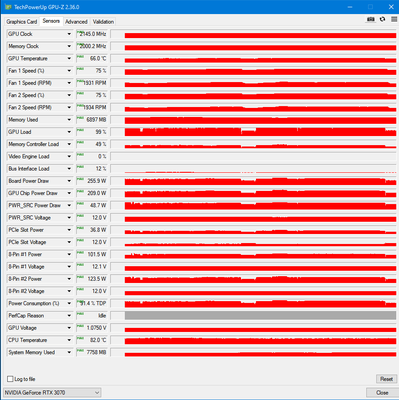Enable the Log to file checkbox

[10, 379]
